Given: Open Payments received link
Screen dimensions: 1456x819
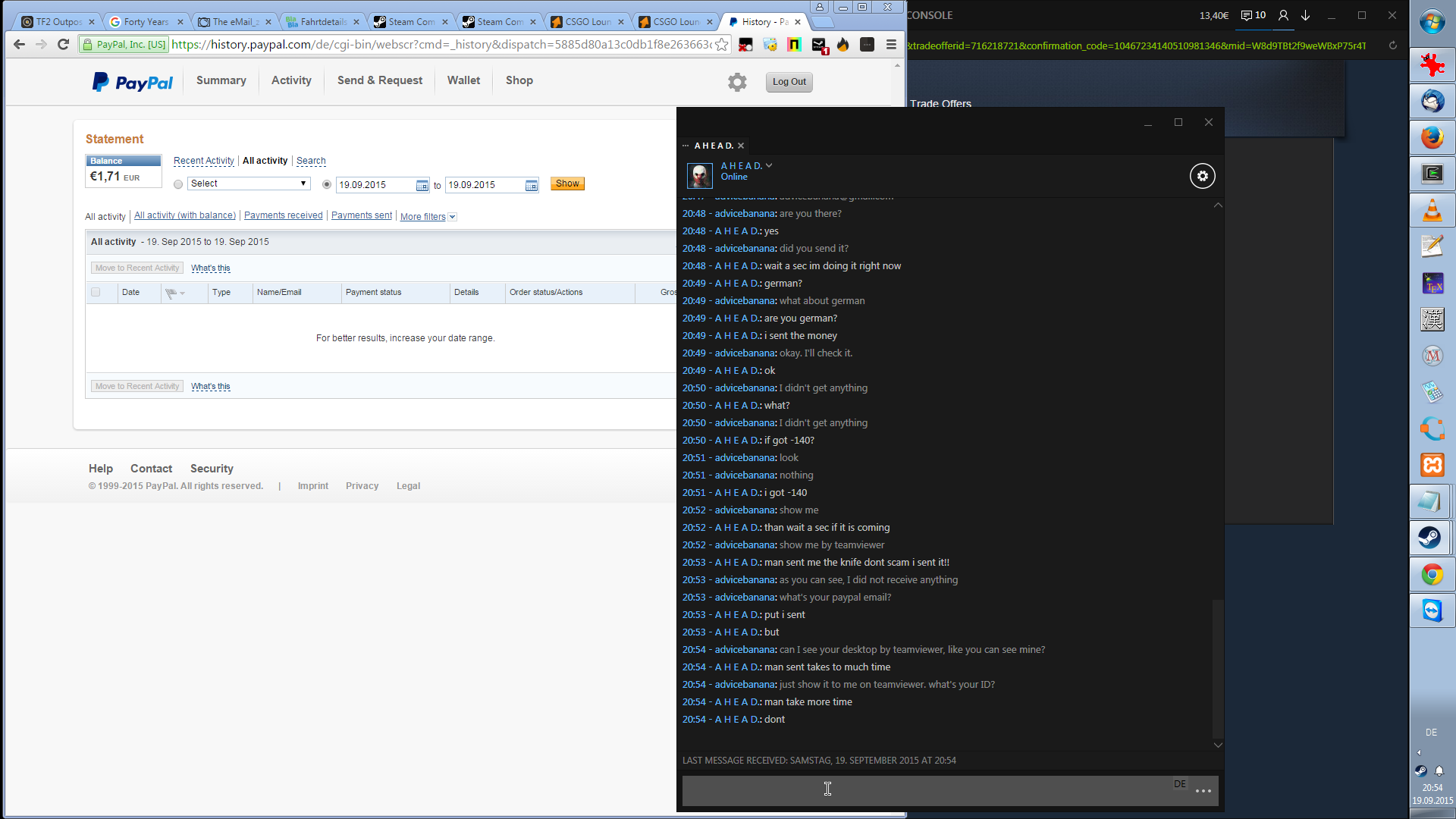Looking at the screenshot, I should (283, 215).
